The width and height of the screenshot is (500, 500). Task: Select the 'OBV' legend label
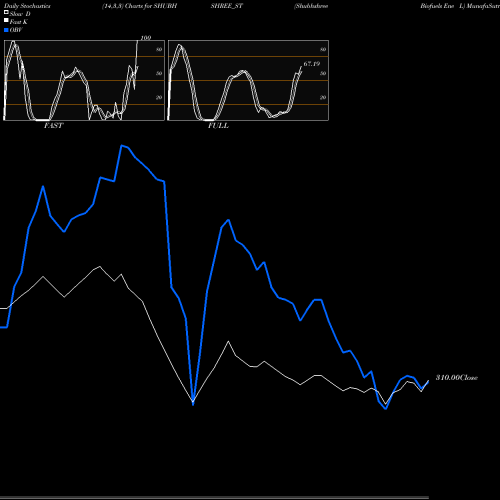16,30
